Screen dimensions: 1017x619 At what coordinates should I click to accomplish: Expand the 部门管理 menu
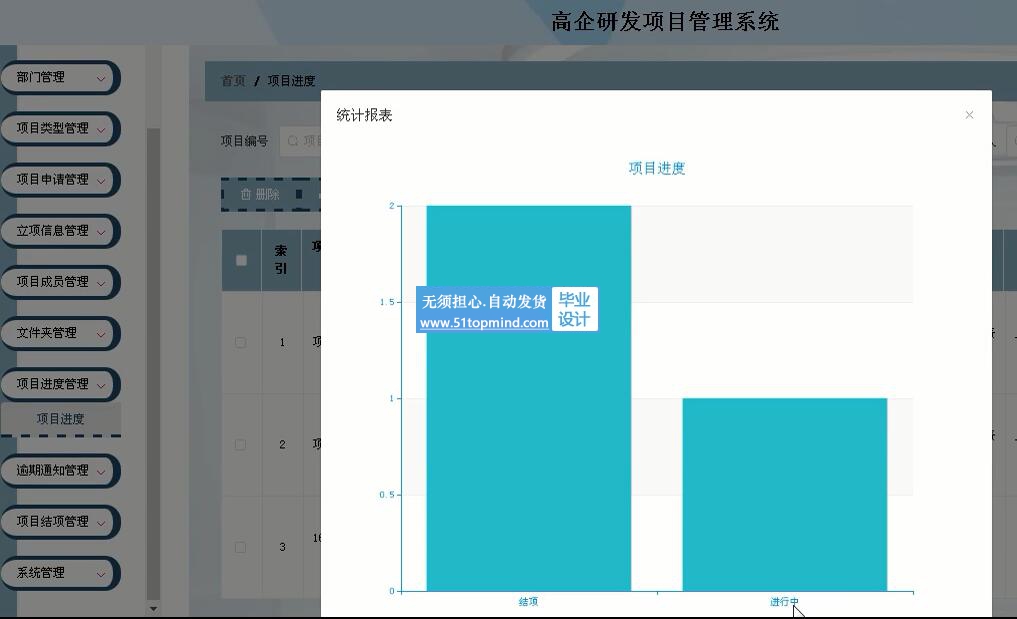pos(58,78)
